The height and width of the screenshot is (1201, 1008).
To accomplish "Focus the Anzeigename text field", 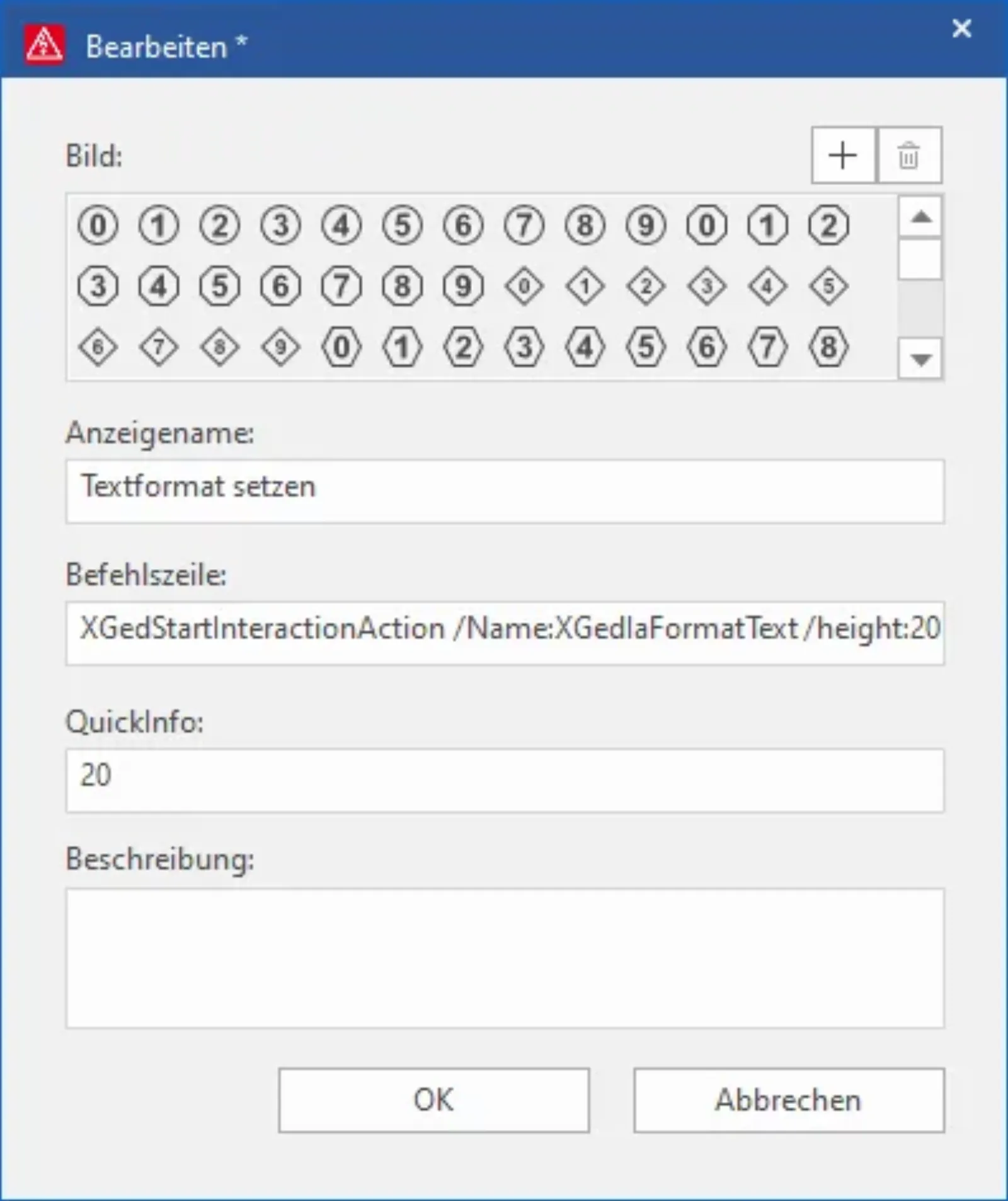I will click(x=505, y=491).
